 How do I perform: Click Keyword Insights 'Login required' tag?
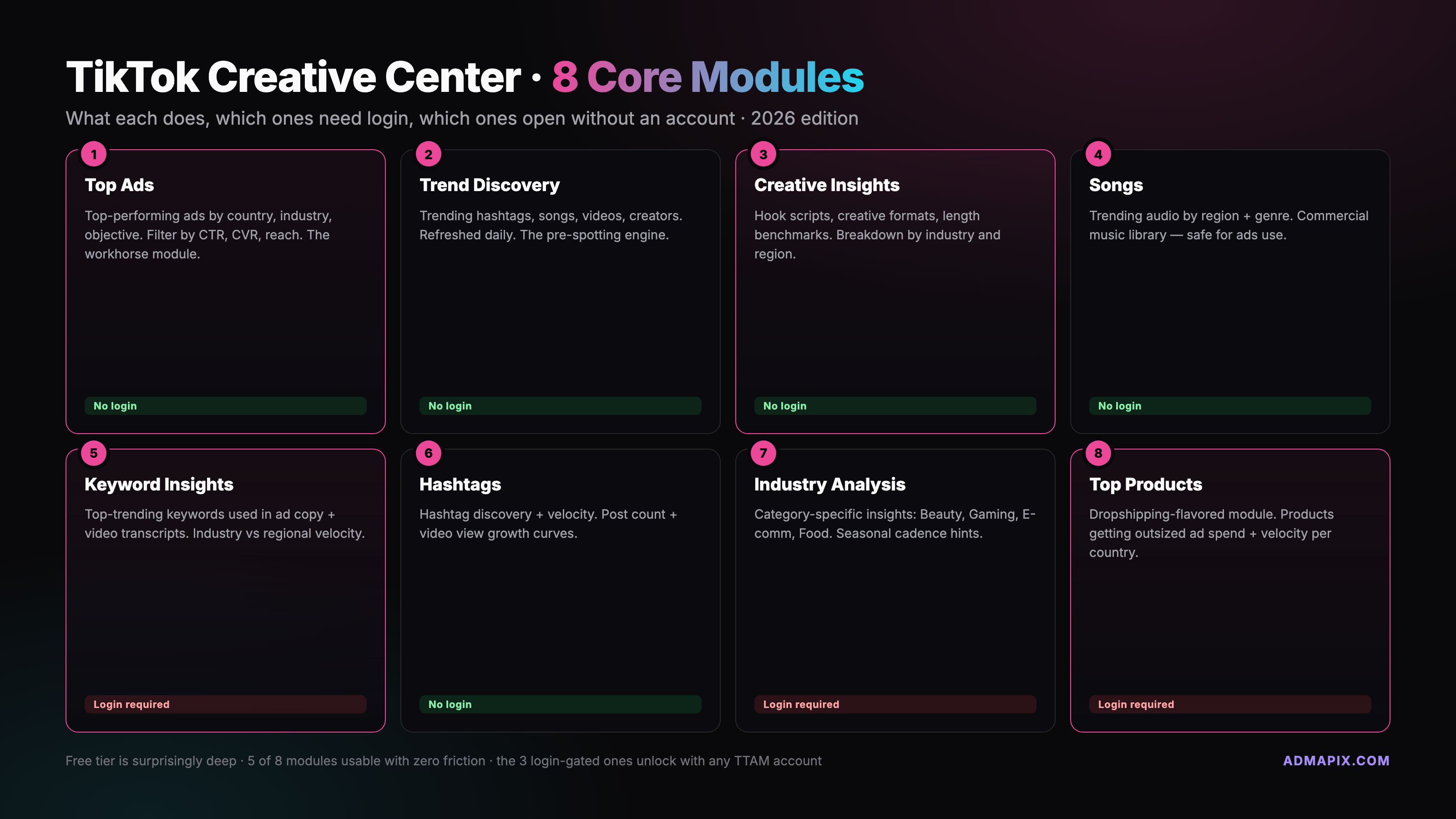[x=225, y=704]
